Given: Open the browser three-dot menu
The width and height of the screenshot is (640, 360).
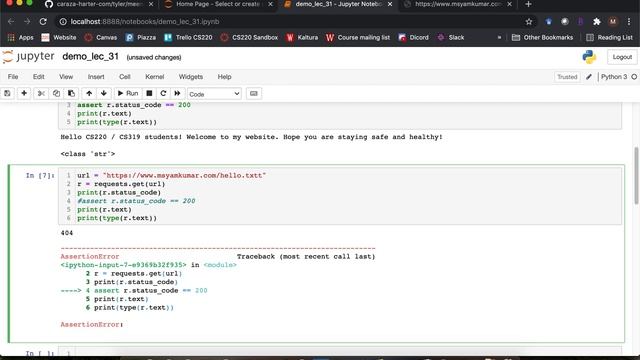Looking at the screenshot, I should coord(629,22).
